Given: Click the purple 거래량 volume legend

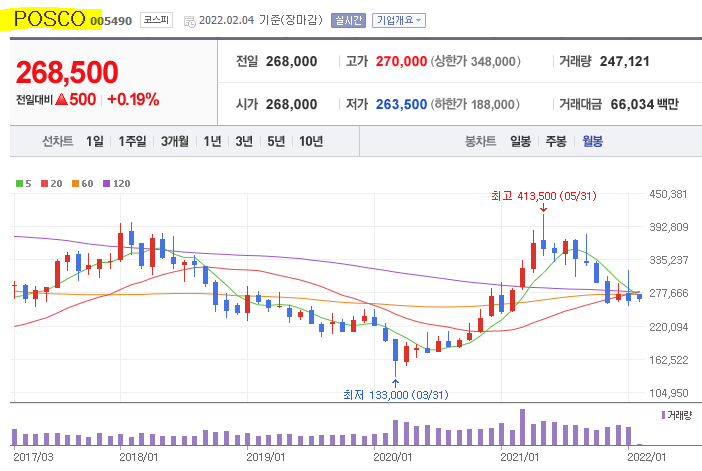Looking at the screenshot, I should tap(677, 415).
